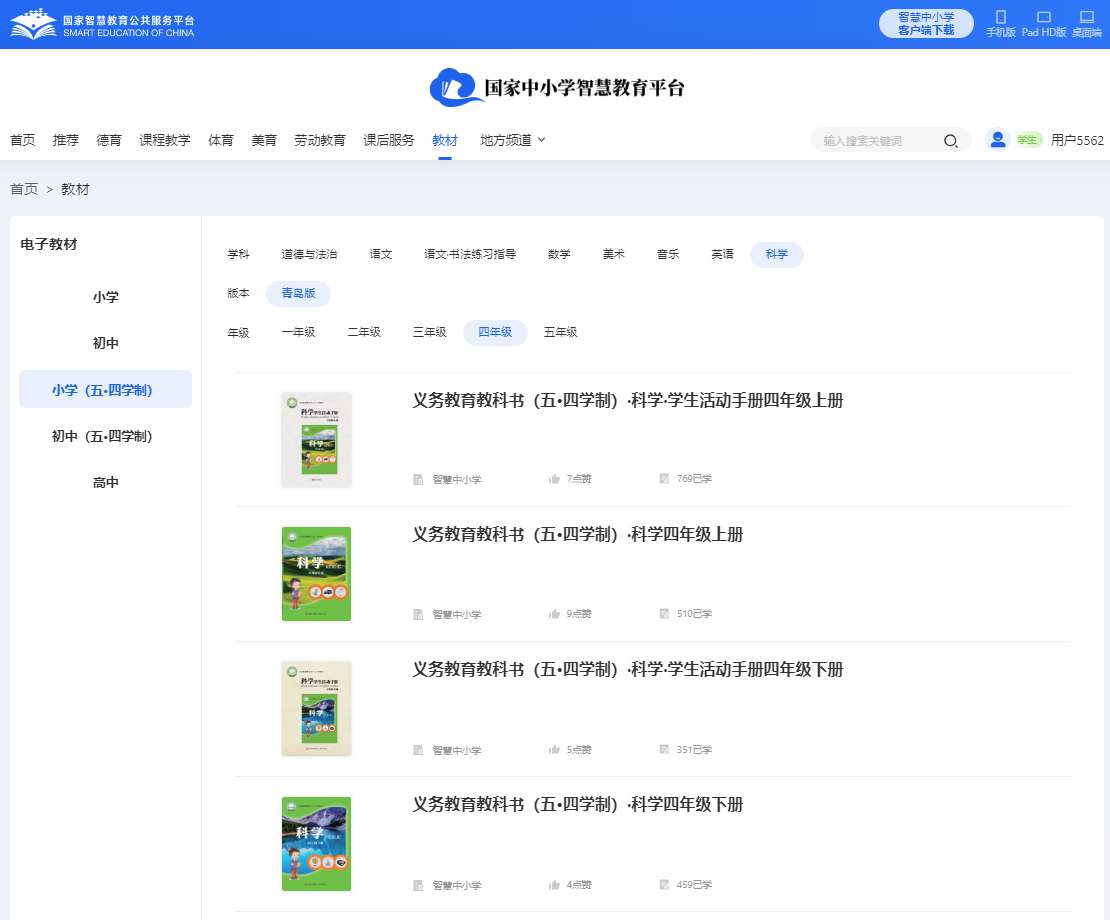Expand the 地方频道 dropdown
Image resolution: width=1110 pixels, height=920 pixels.
pos(513,140)
